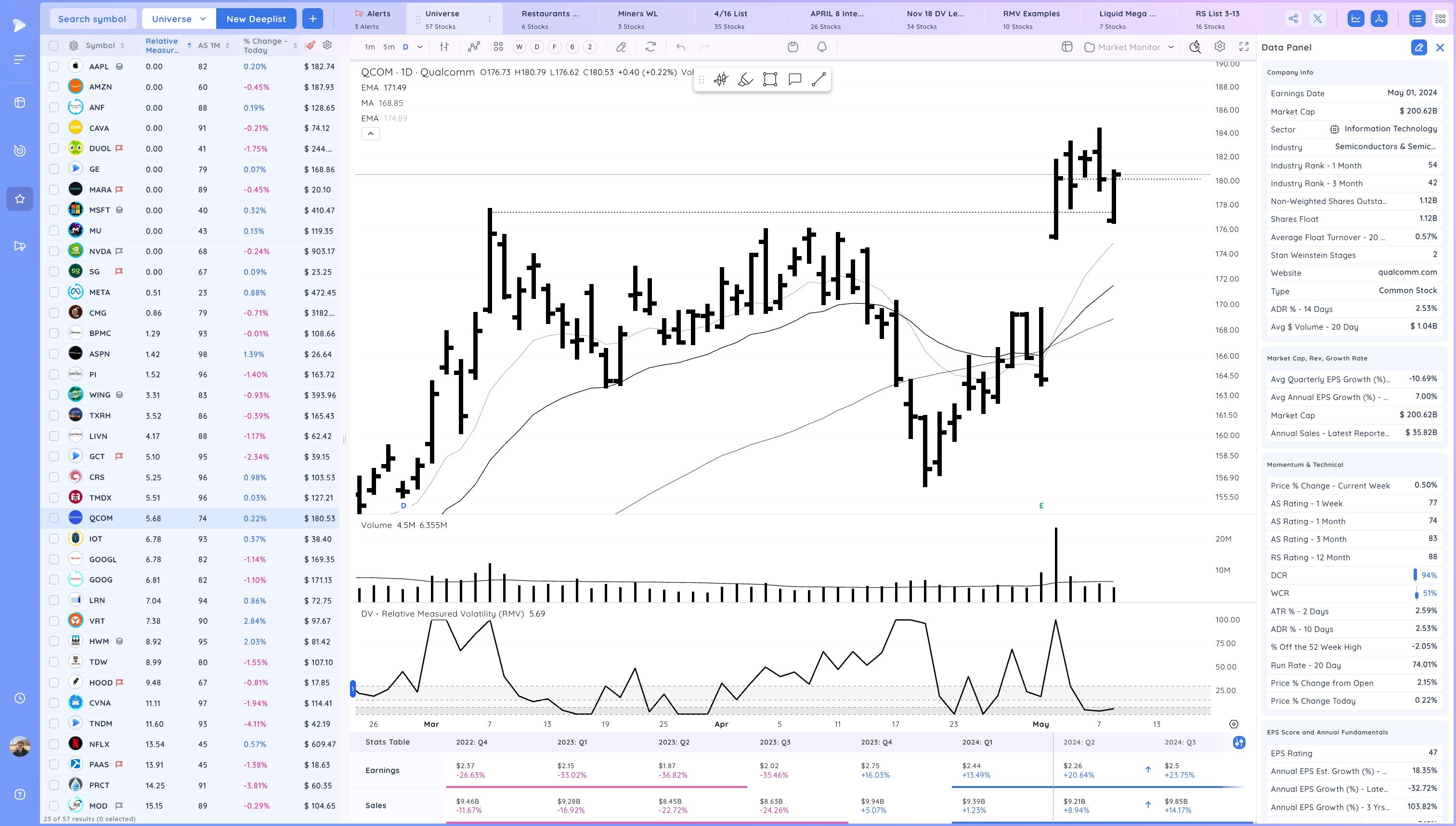
Task: Share chart to X (Twitter)
Action: coord(1317,19)
